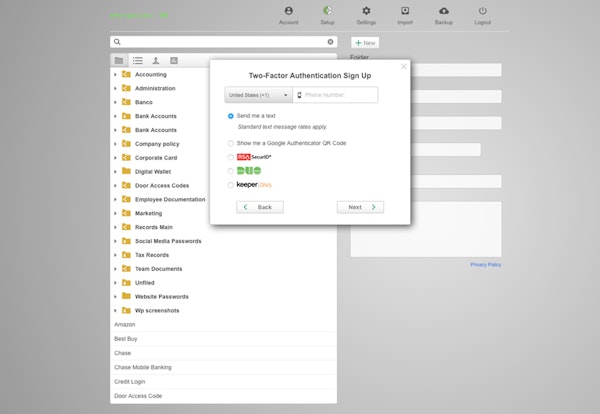
Task: Open the Privacy Policy link
Action: (486, 265)
